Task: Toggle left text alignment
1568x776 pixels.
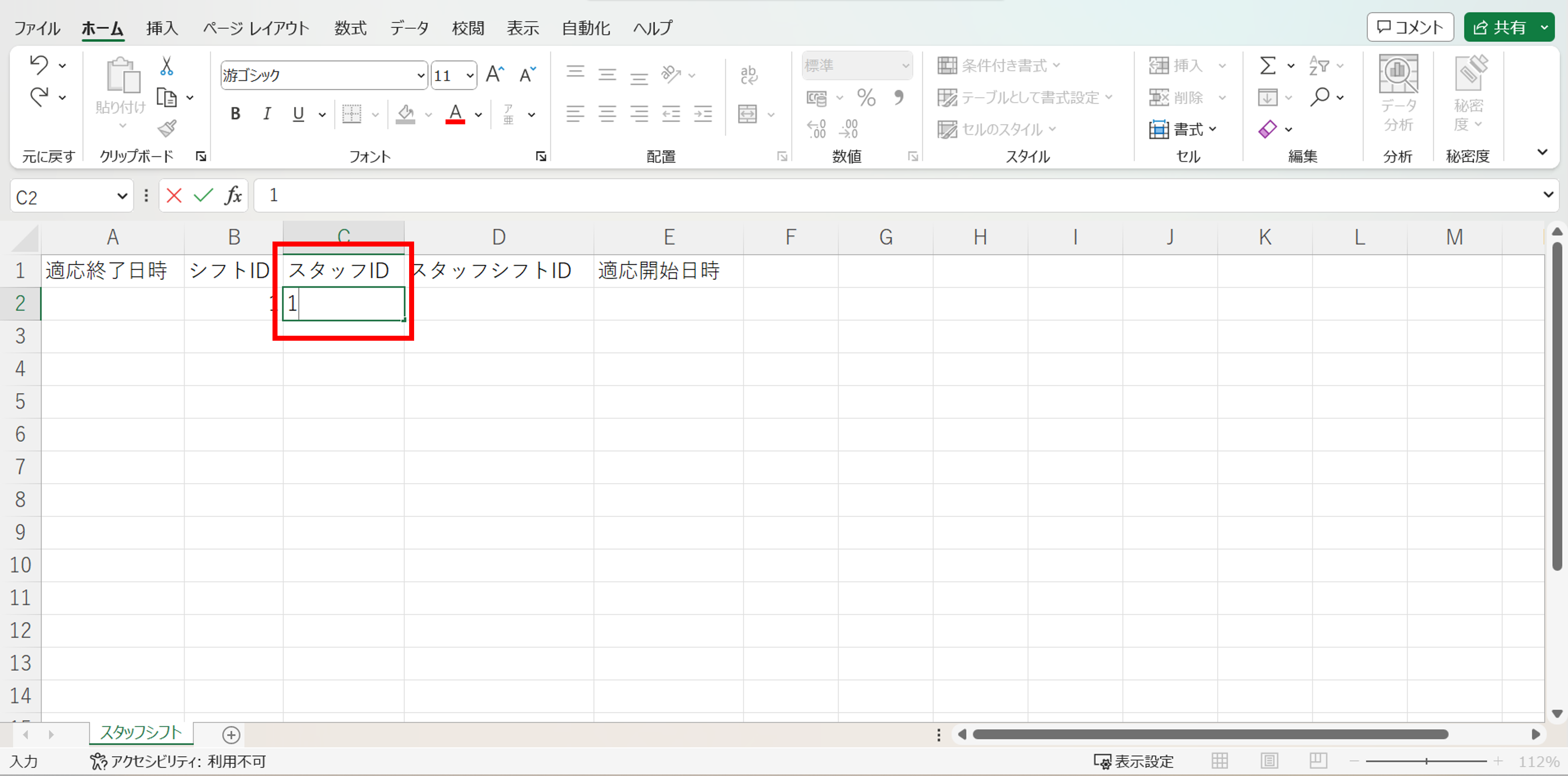Action: tap(575, 114)
